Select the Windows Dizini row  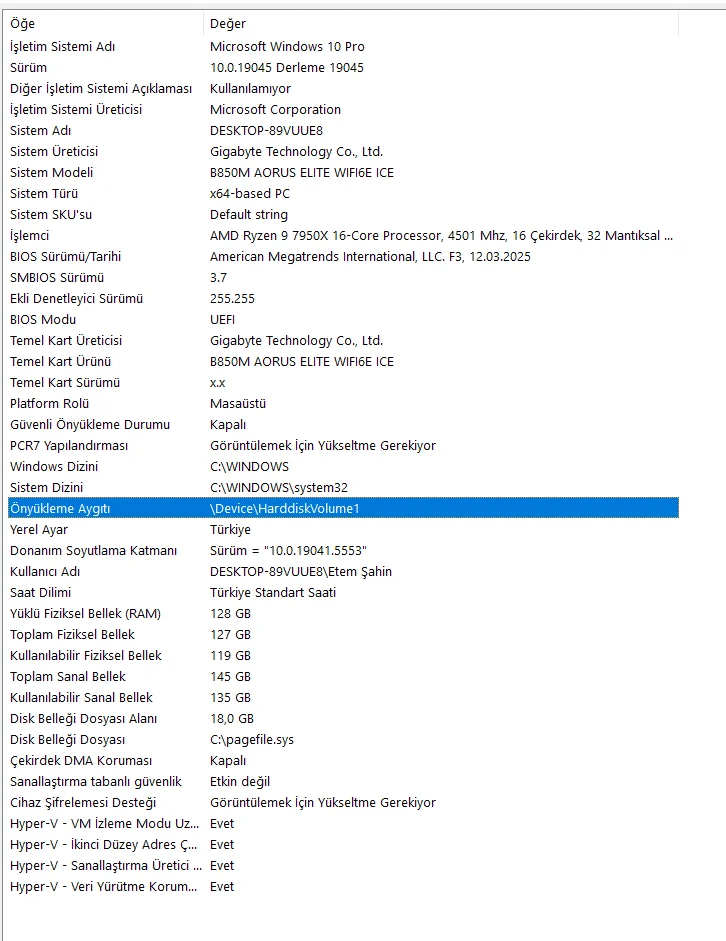pos(343,466)
